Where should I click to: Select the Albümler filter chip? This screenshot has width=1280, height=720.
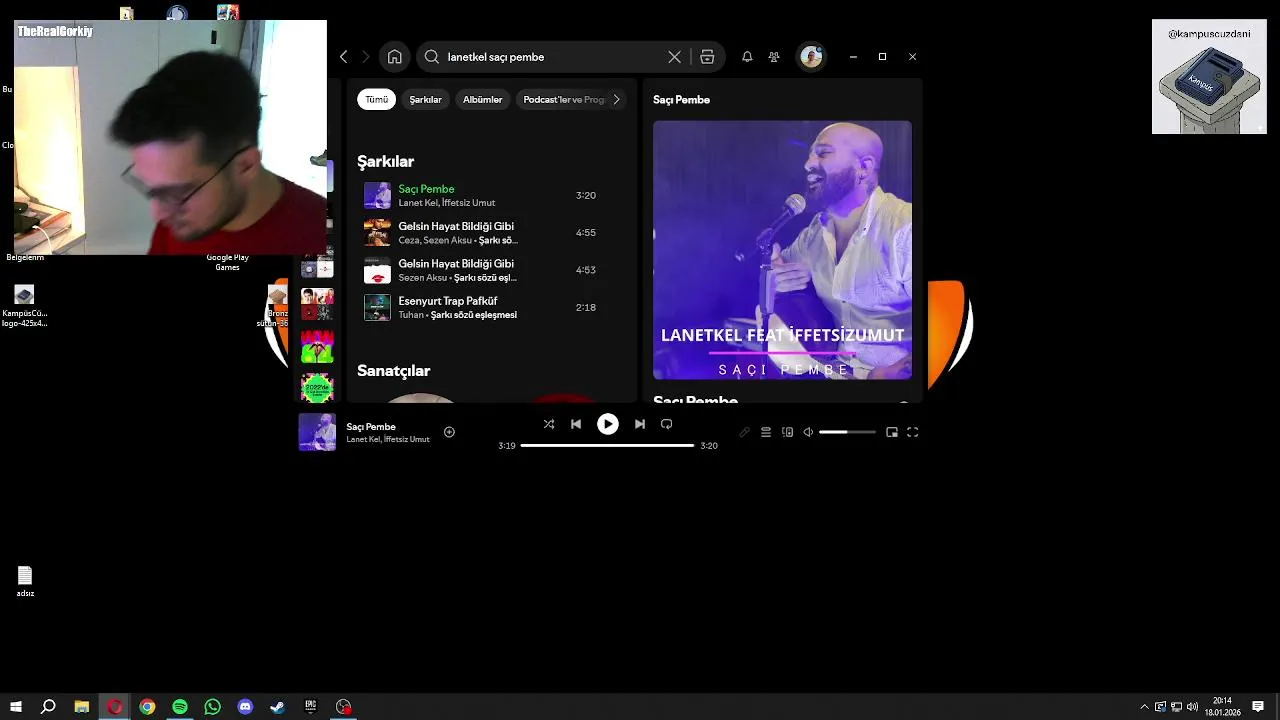click(x=482, y=99)
